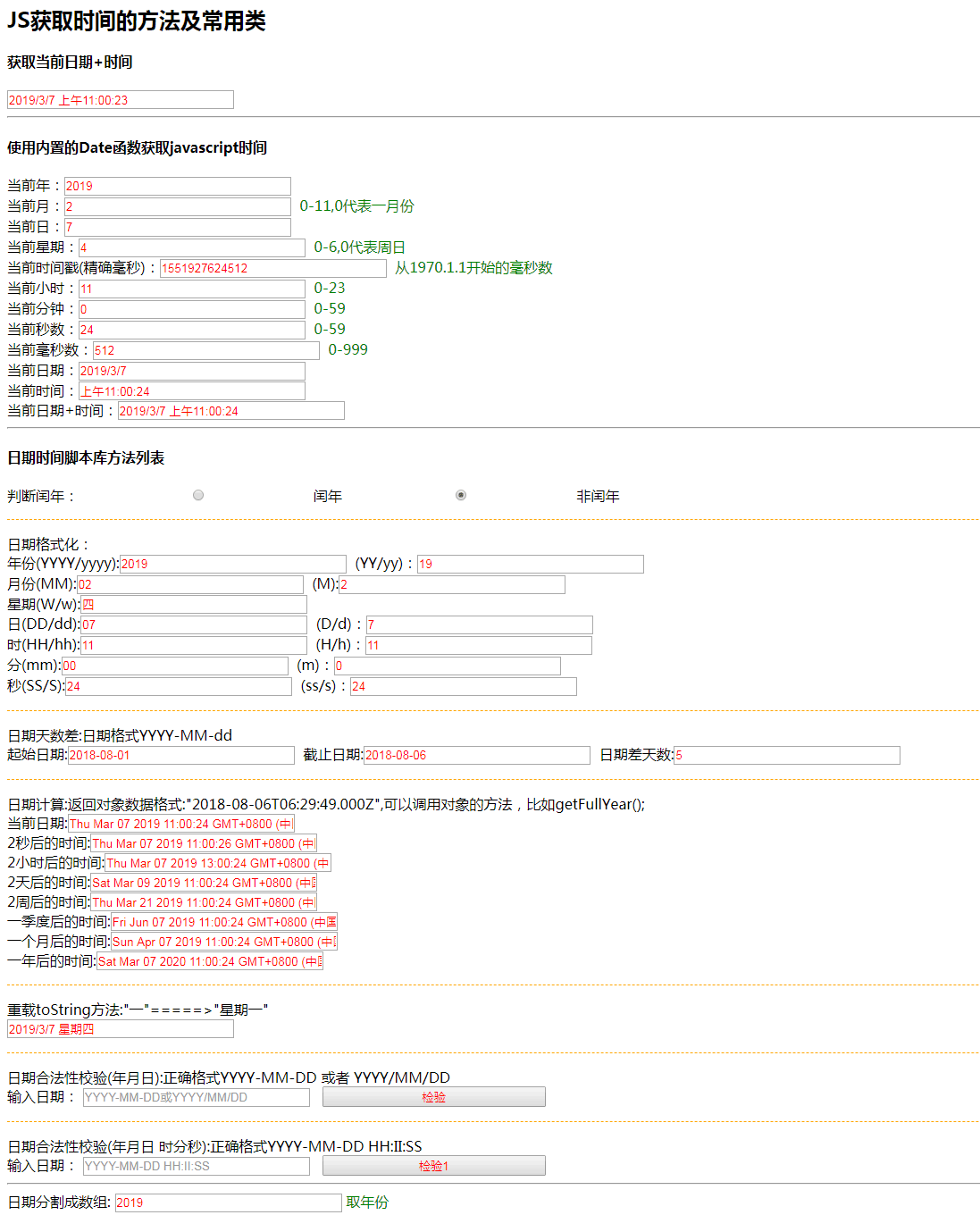
Task: Select the 非闰年 radio button
Action: (461, 495)
